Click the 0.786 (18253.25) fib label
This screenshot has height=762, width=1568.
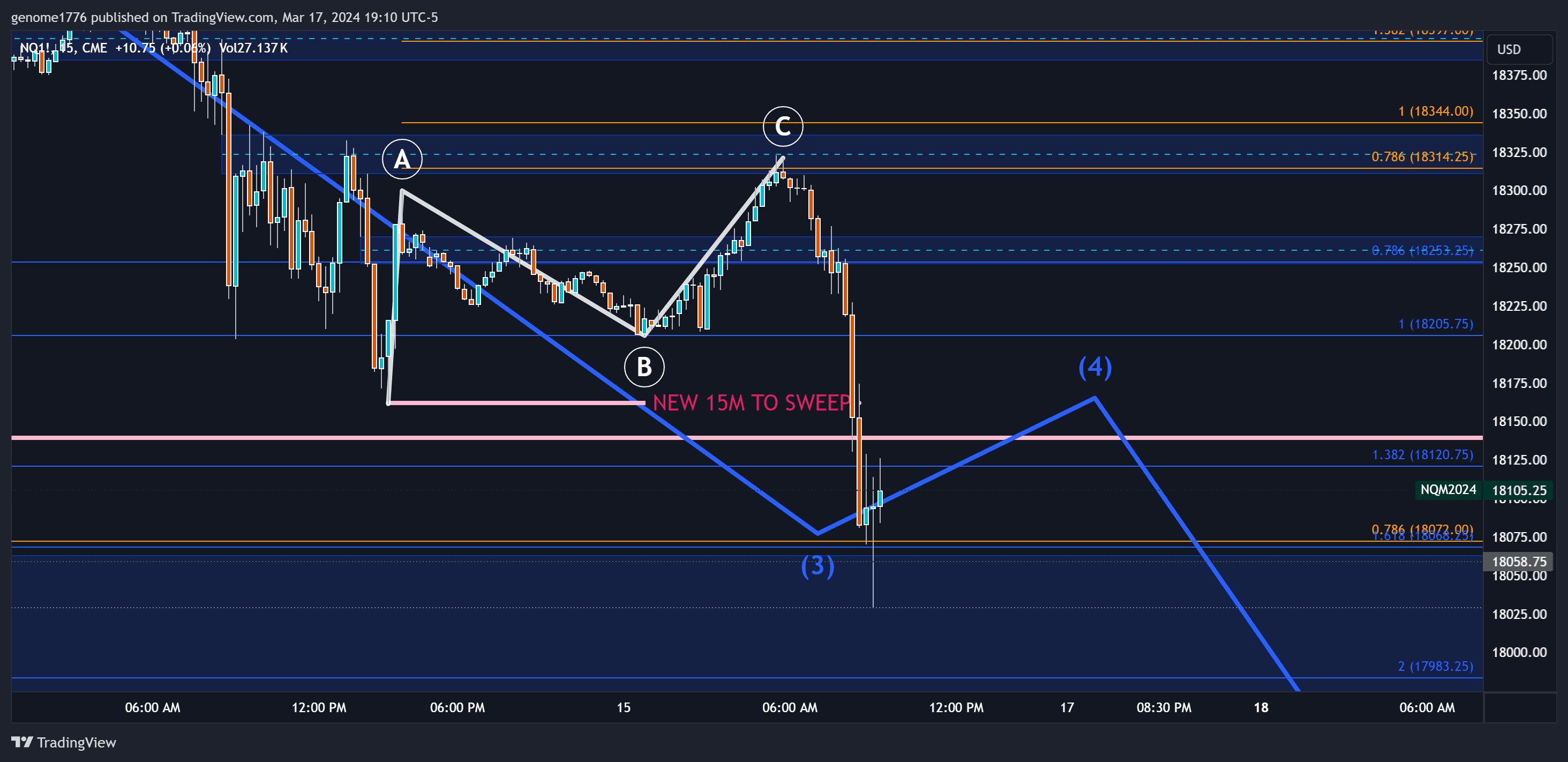coord(1422,250)
